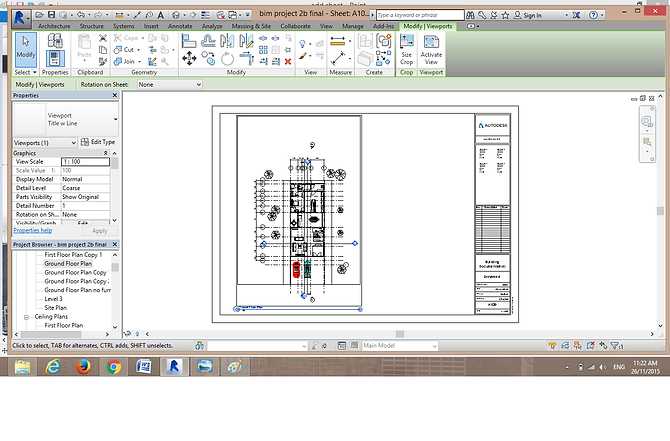Click the navigation wheel icon in drawing area
670x441 pixels.
[x=647, y=122]
